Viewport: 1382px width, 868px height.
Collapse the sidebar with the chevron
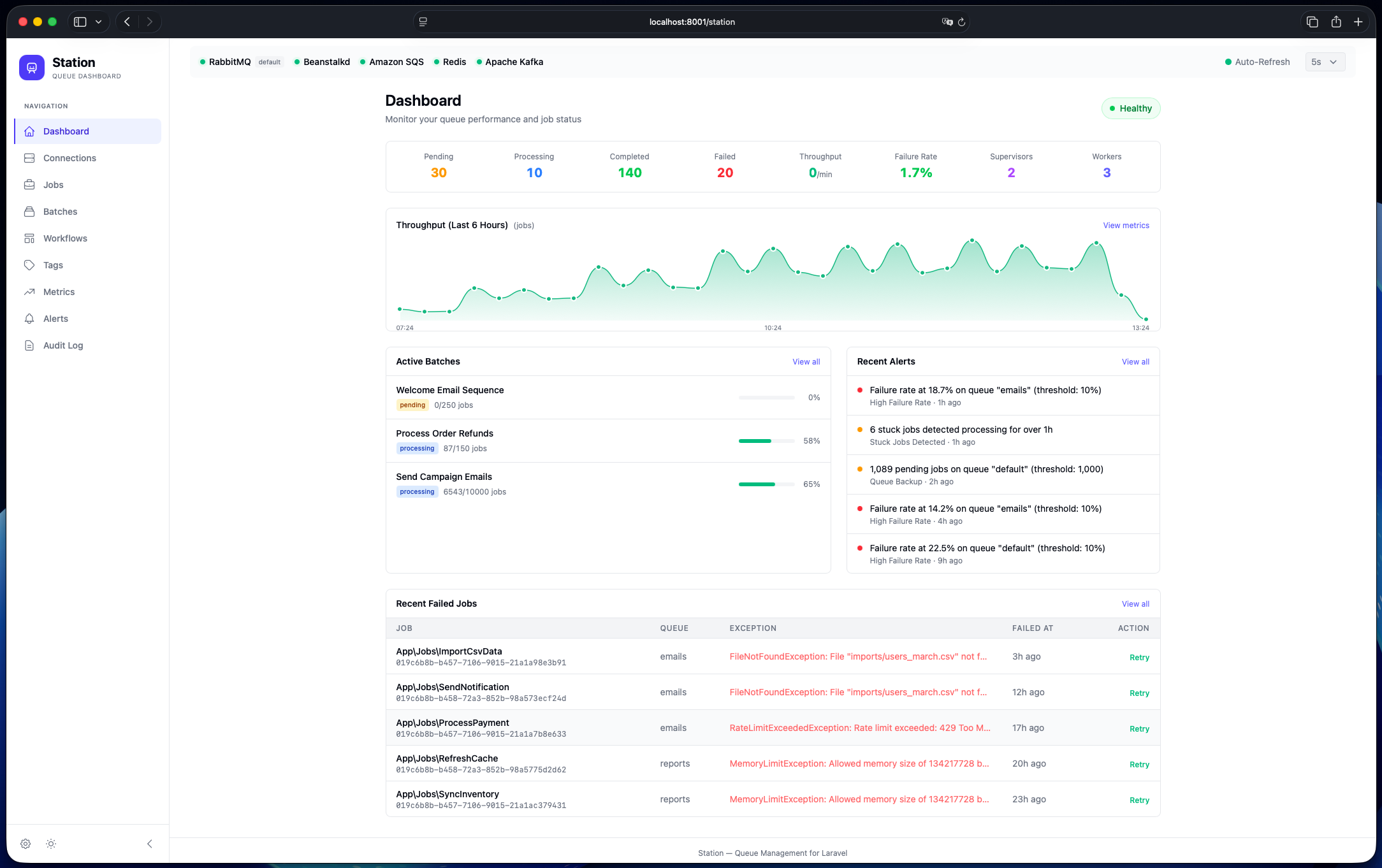150,844
